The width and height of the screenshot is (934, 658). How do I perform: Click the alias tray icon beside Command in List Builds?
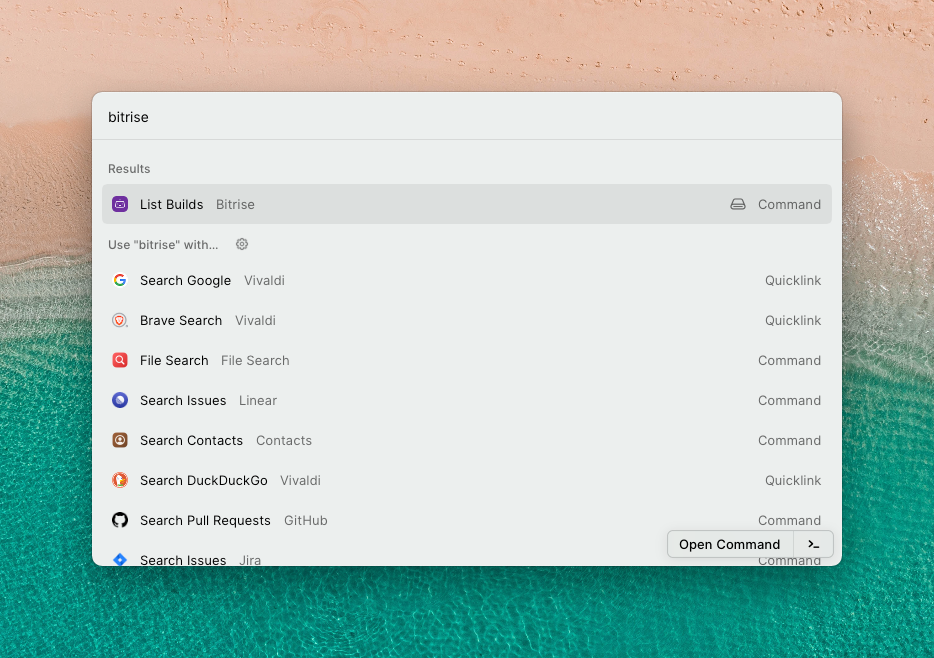click(737, 204)
